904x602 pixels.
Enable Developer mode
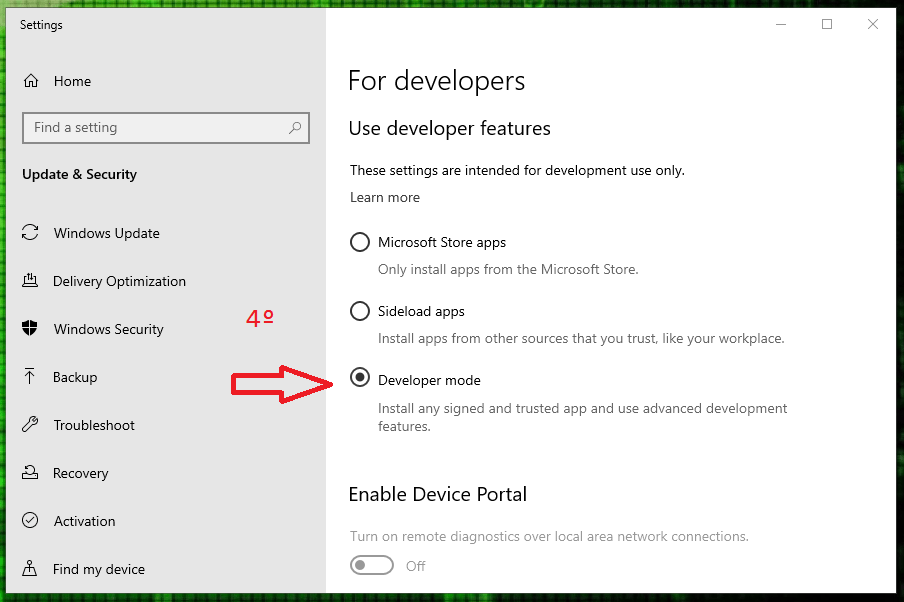pos(360,378)
